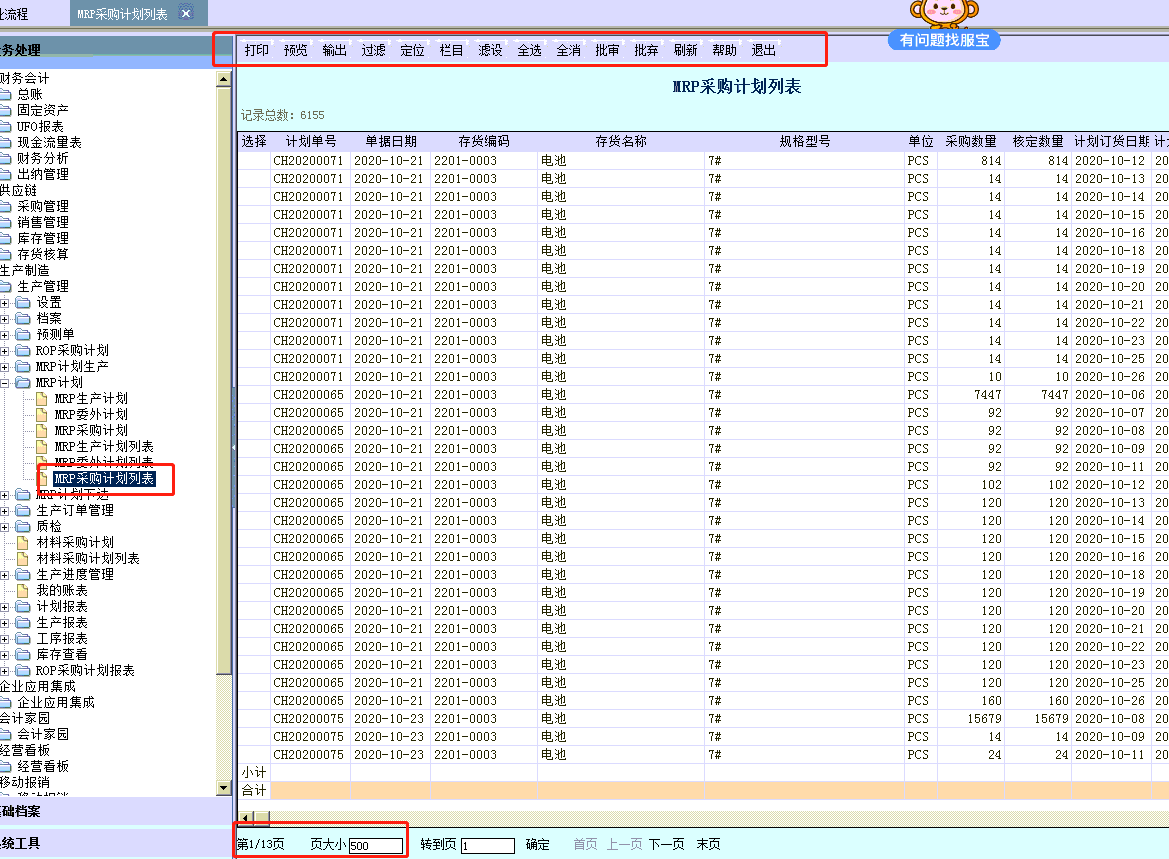Go to the next page with 下一页
1169x859 pixels.
click(x=666, y=844)
